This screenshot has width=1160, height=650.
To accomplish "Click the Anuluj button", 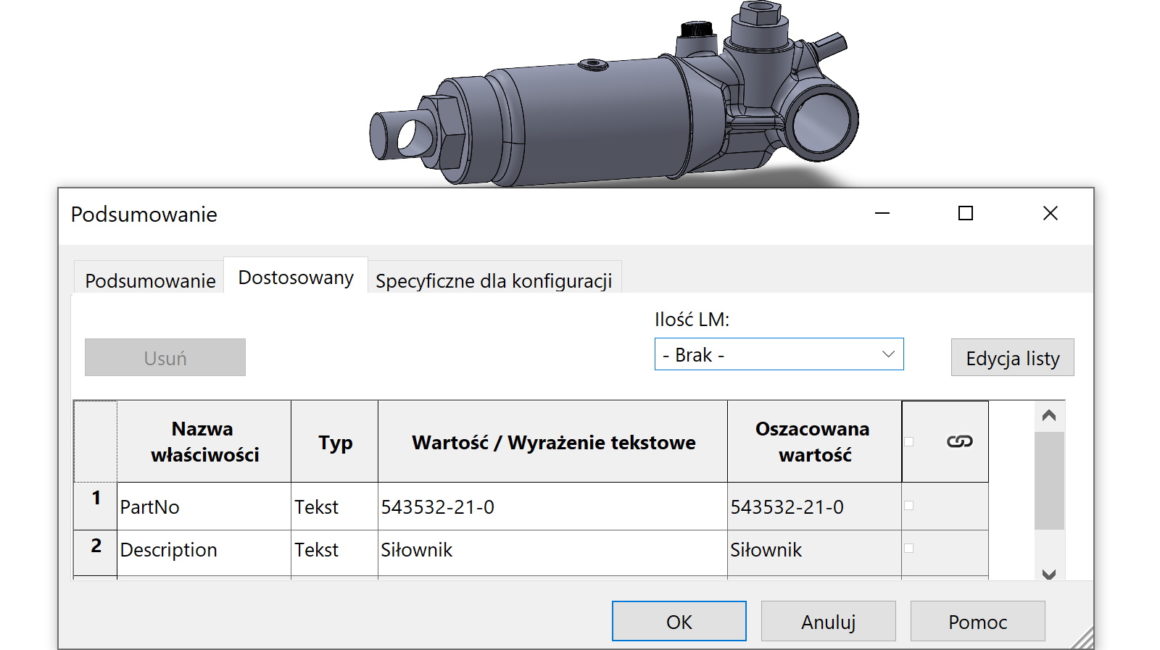I will [x=828, y=621].
